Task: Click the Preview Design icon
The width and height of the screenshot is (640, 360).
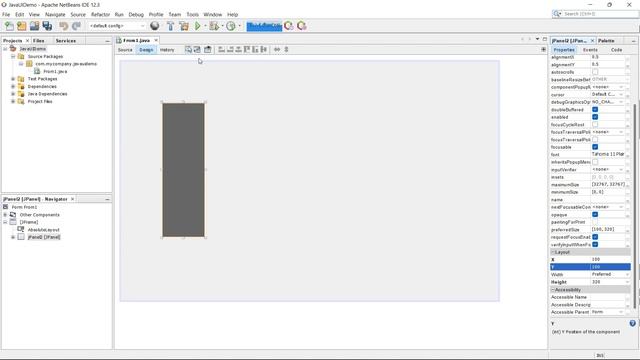Action: 208,49
